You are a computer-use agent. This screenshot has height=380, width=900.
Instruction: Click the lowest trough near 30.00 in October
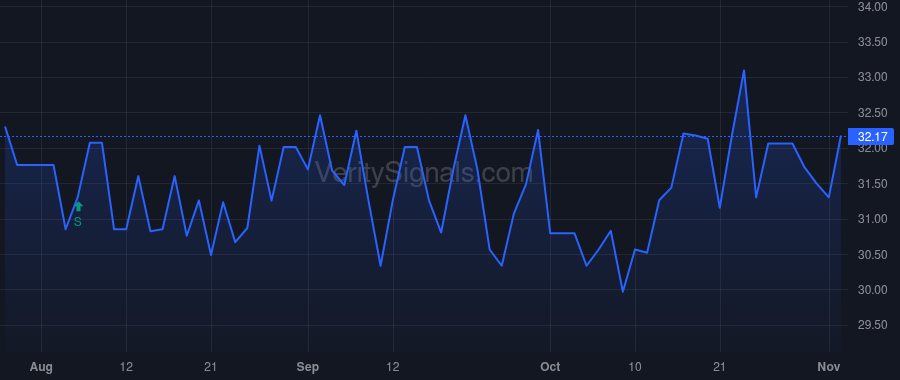coord(623,292)
